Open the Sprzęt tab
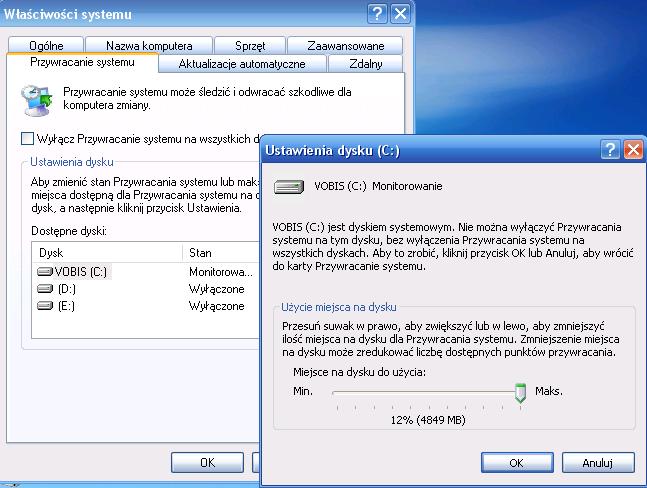The image size is (647, 488). tap(250, 45)
